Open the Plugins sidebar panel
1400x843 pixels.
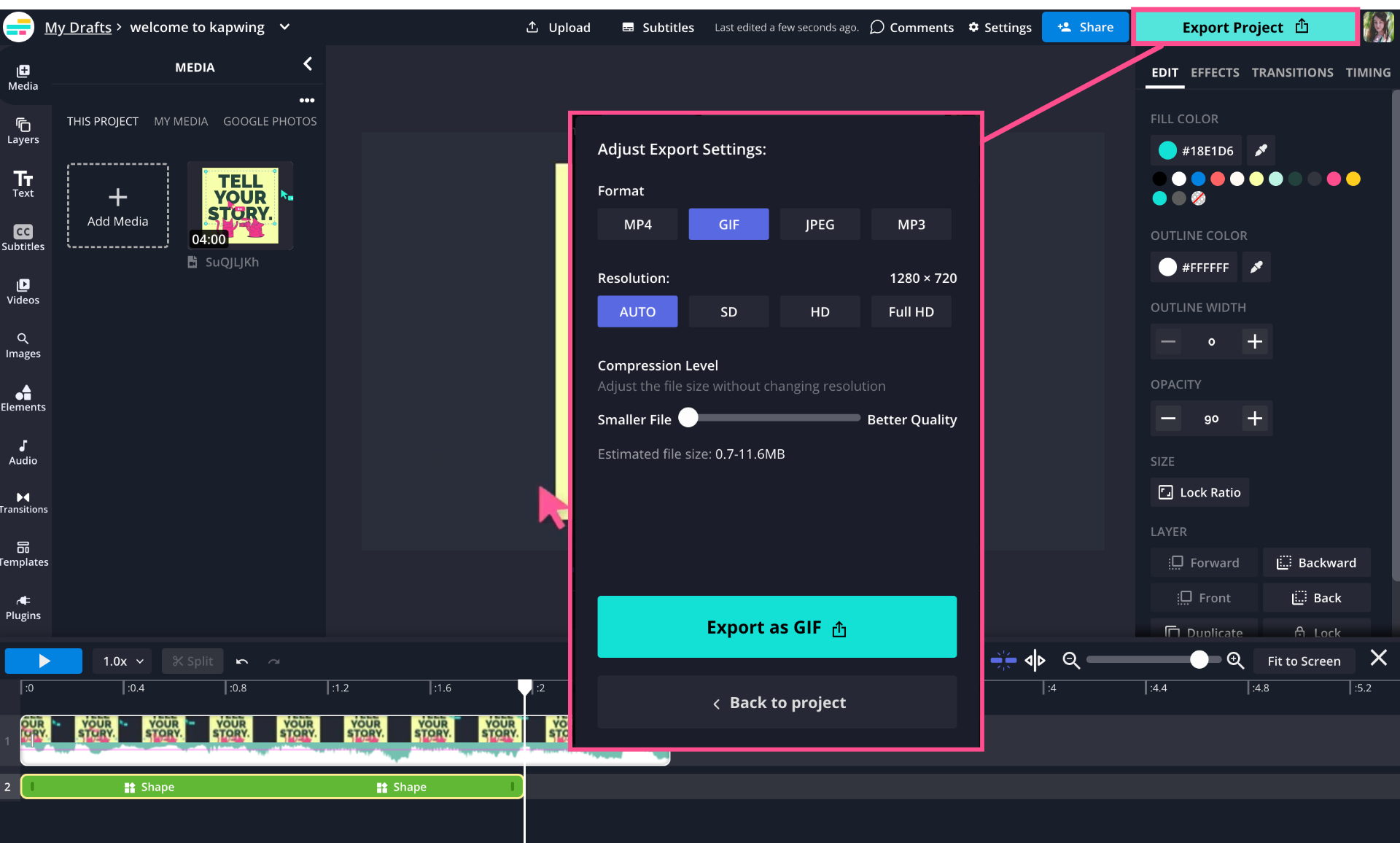coord(23,607)
